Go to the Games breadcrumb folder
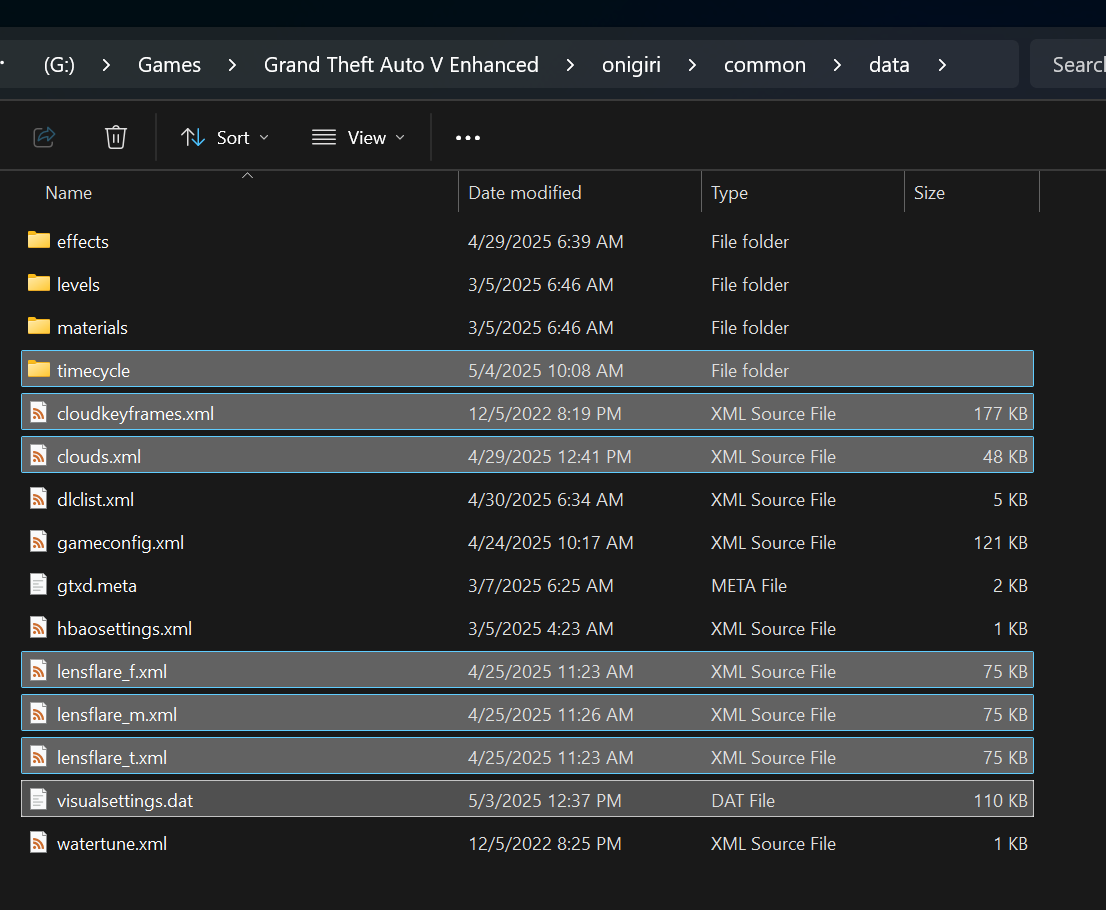This screenshot has width=1106, height=910. pos(169,65)
